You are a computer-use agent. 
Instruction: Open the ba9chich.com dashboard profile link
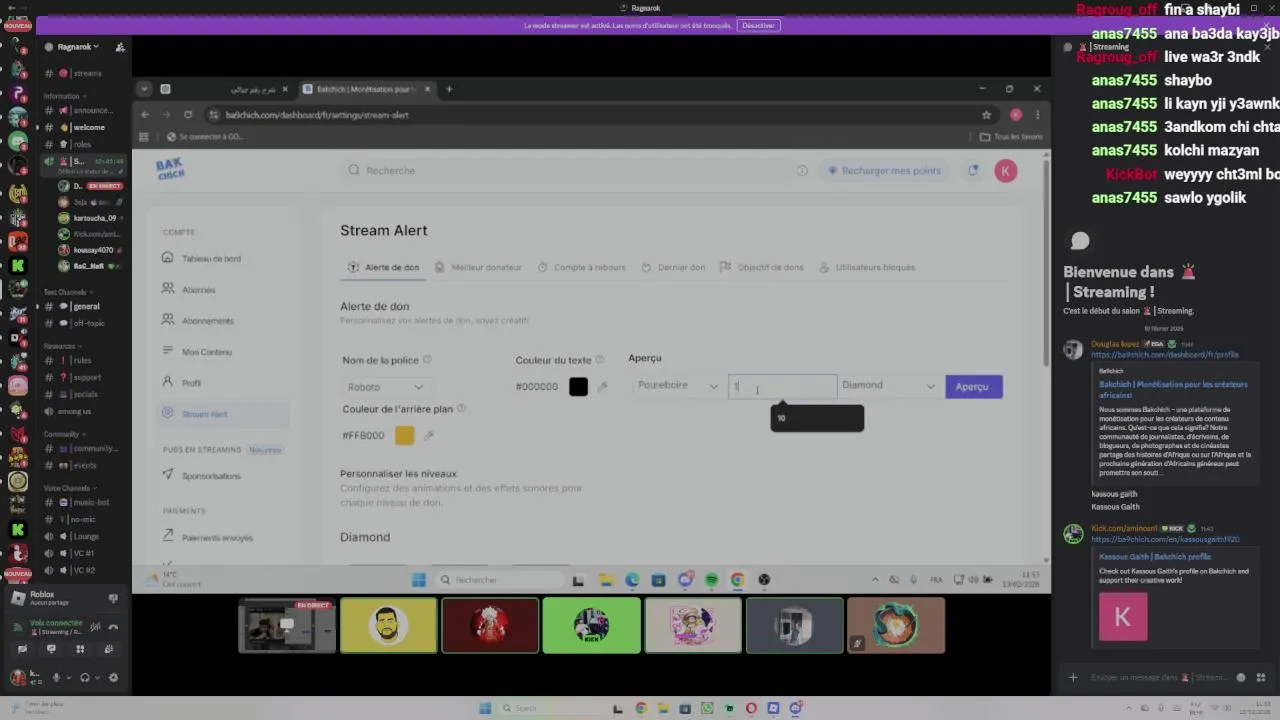click(1164, 355)
